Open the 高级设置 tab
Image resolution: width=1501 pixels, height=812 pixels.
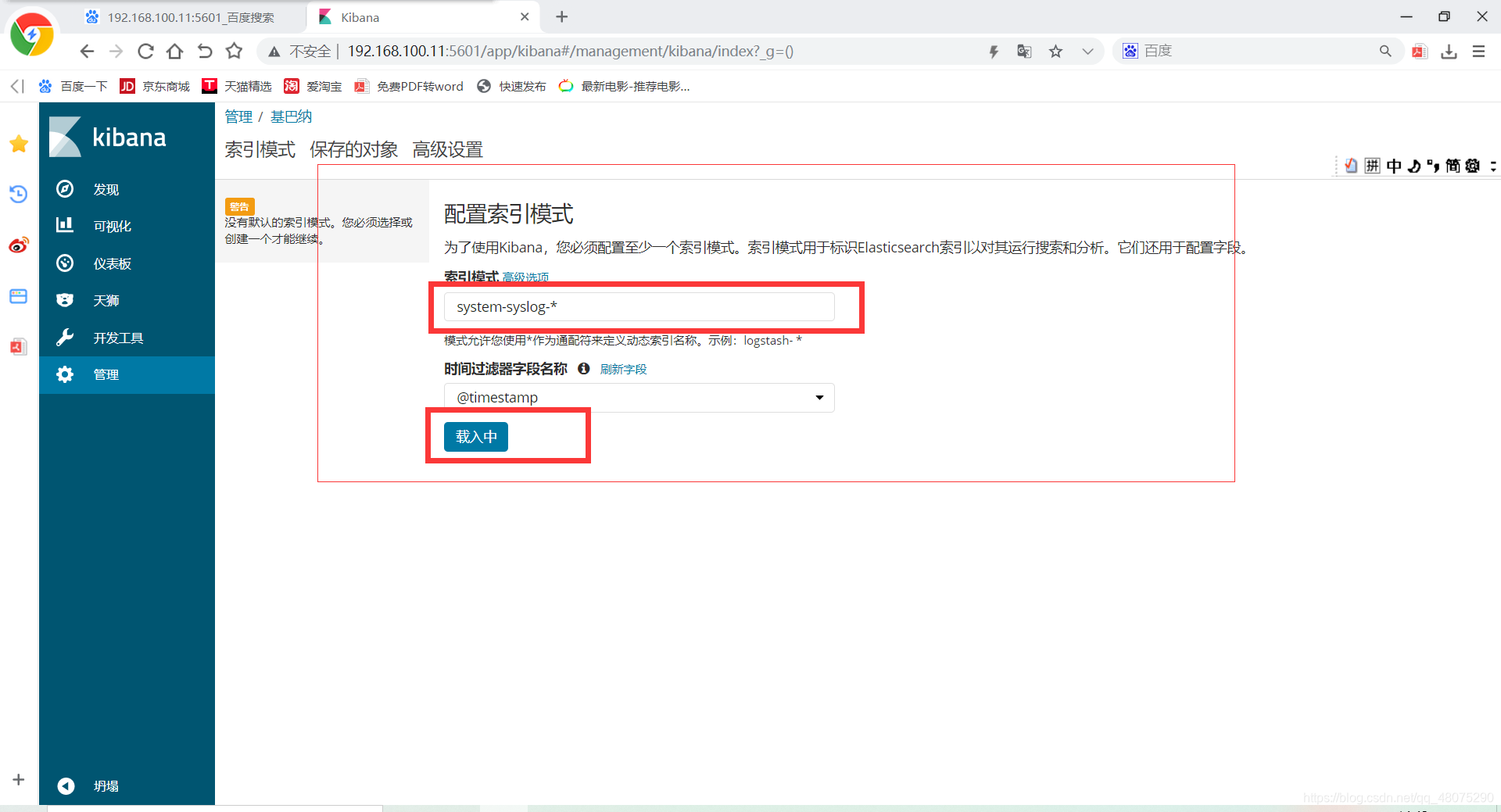coord(447,149)
